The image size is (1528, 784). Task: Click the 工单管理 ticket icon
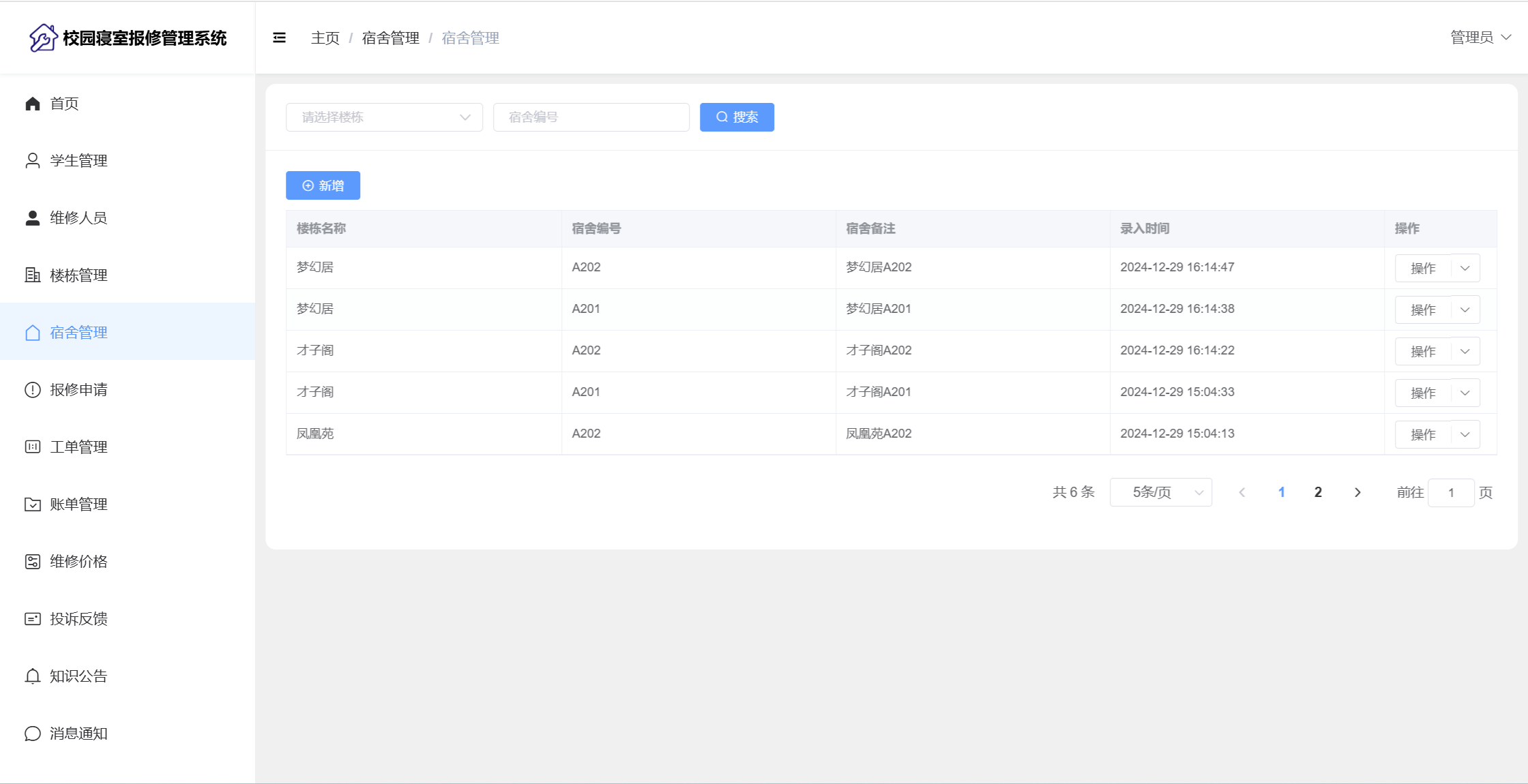[33, 447]
